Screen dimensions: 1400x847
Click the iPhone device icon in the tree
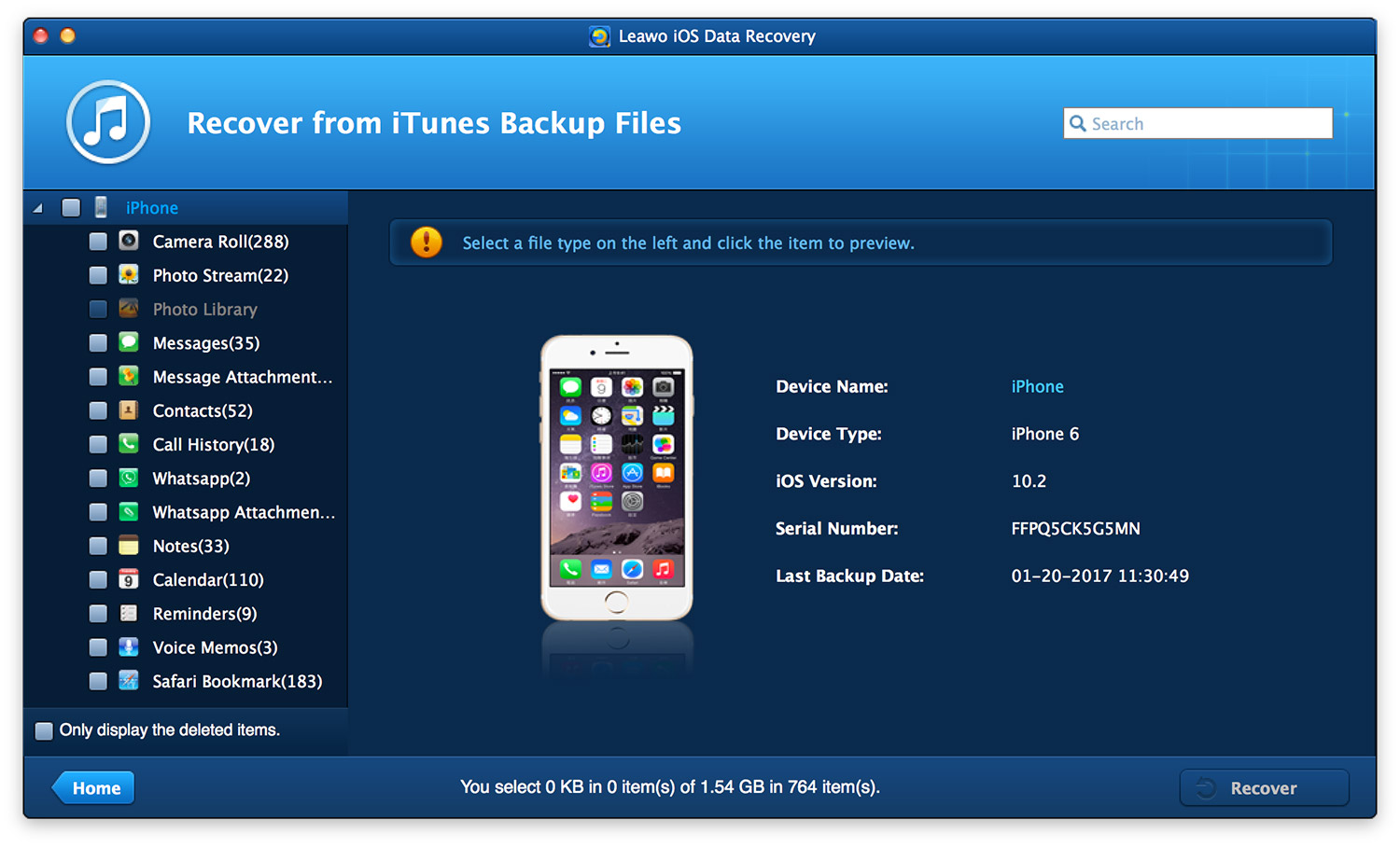pos(101,207)
